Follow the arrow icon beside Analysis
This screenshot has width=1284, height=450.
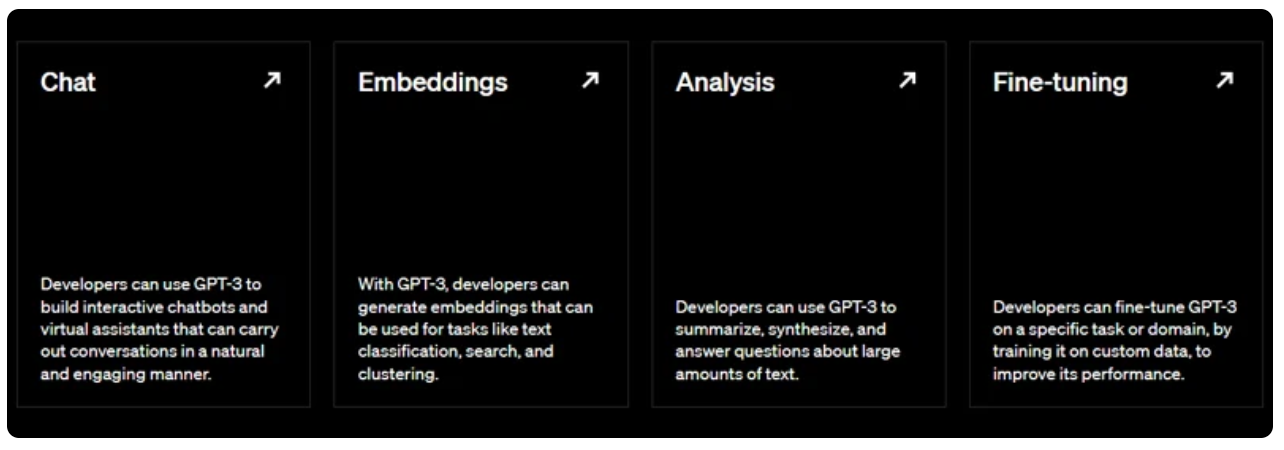[x=907, y=81]
